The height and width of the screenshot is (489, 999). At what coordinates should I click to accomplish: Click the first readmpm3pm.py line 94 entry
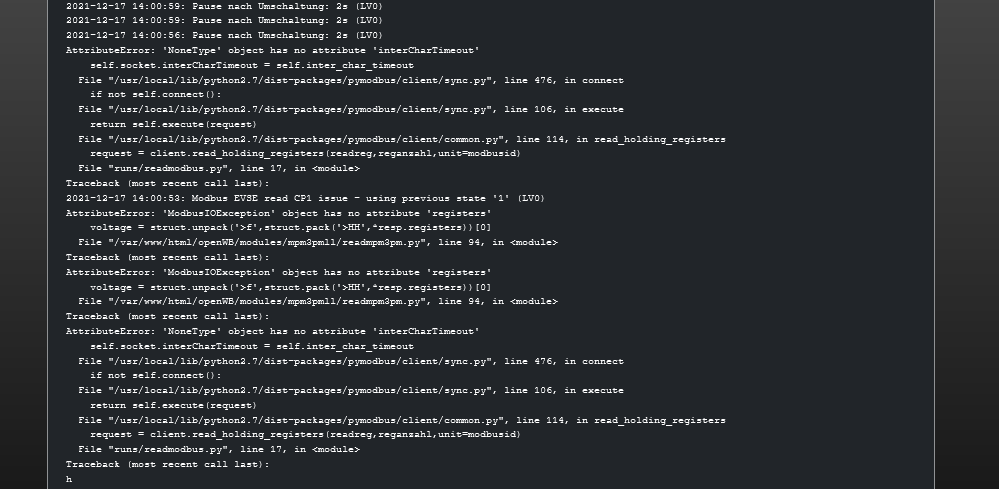click(x=317, y=242)
